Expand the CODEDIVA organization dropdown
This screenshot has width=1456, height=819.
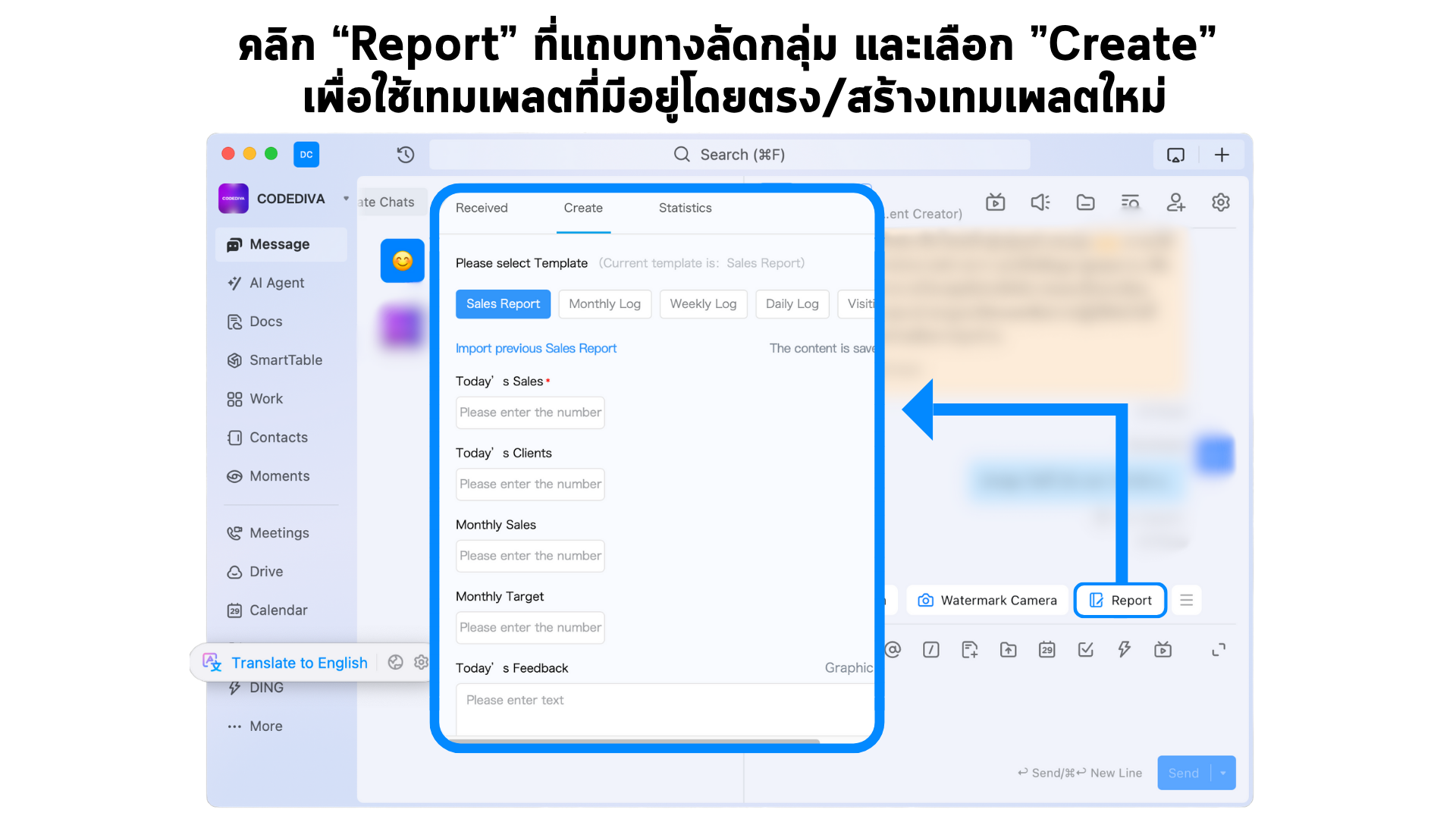click(x=346, y=199)
